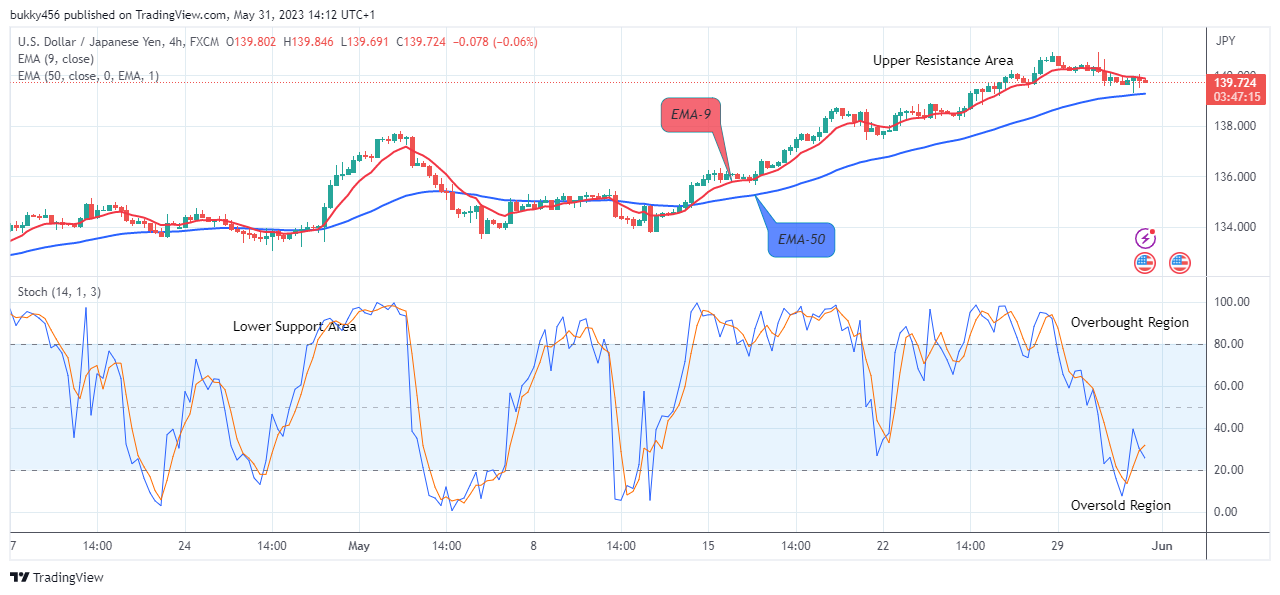Image resolution: width=1280 pixels, height=595 pixels.
Task: Click the Oversold Region text annotation
Action: [x=1121, y=505]
